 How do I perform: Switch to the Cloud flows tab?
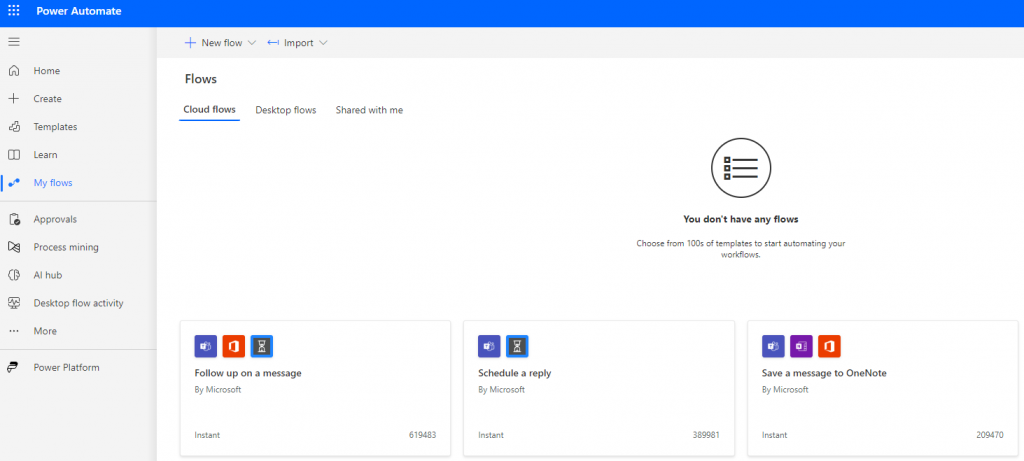tap(210, 110)
